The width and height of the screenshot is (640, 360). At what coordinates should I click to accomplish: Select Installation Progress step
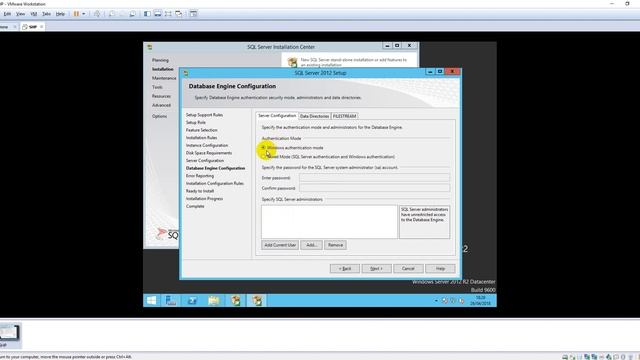[204, 198]
